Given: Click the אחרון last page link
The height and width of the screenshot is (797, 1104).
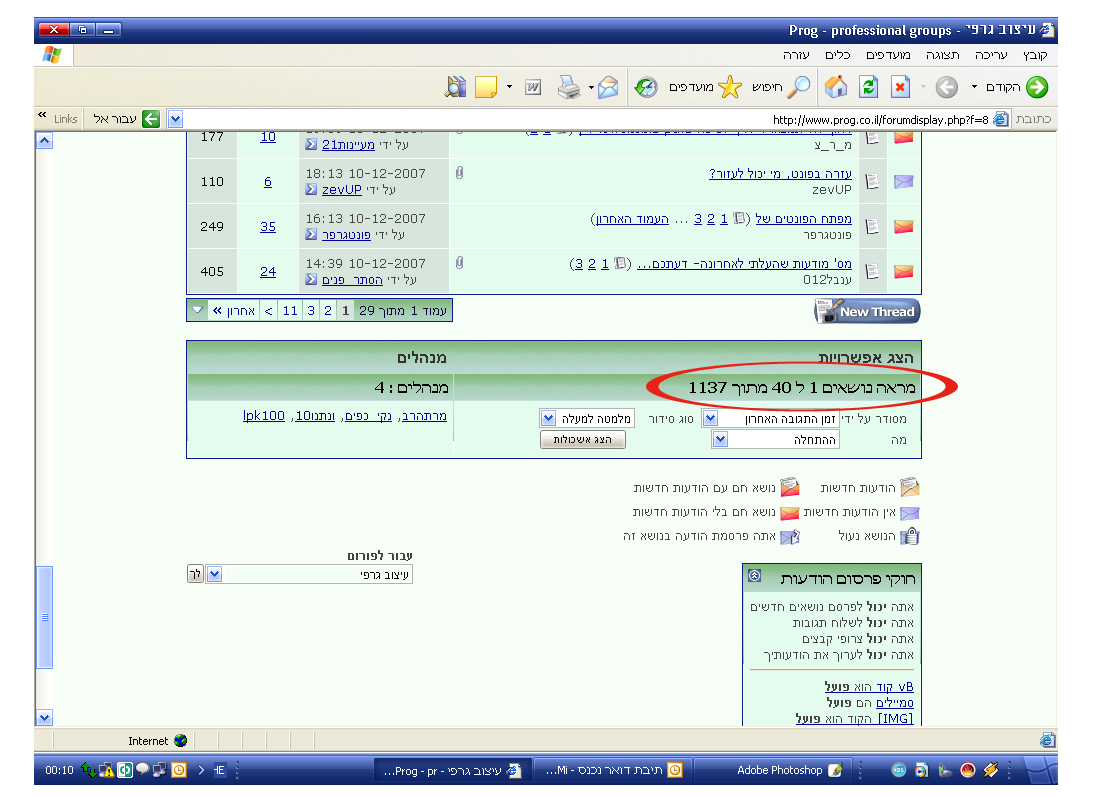Looking at the screenshot, I should tap(234, 310).
